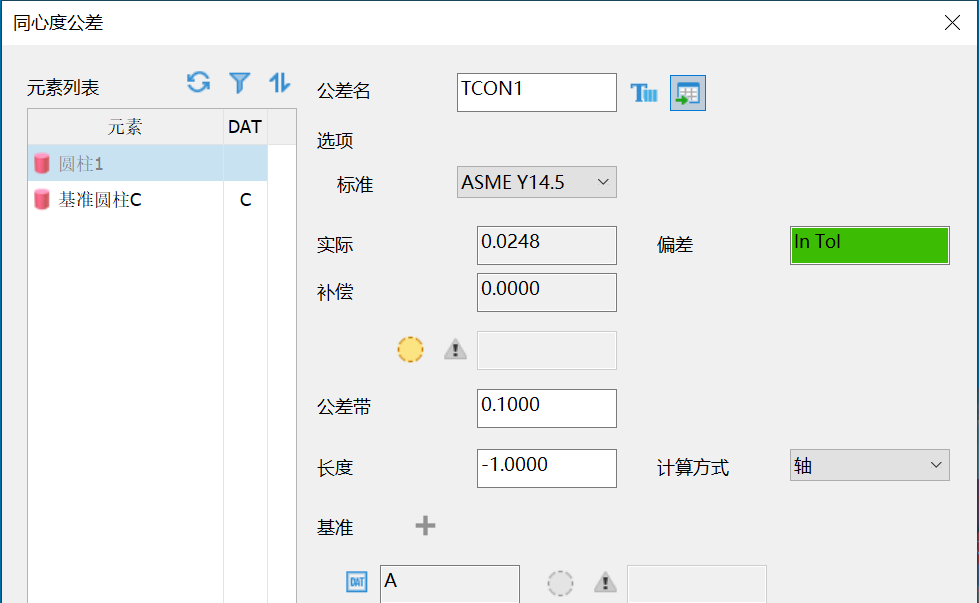Select the highlighted report table icon next to 公差名
Viewport: 979px width, 603px height.
click(687, 92)
